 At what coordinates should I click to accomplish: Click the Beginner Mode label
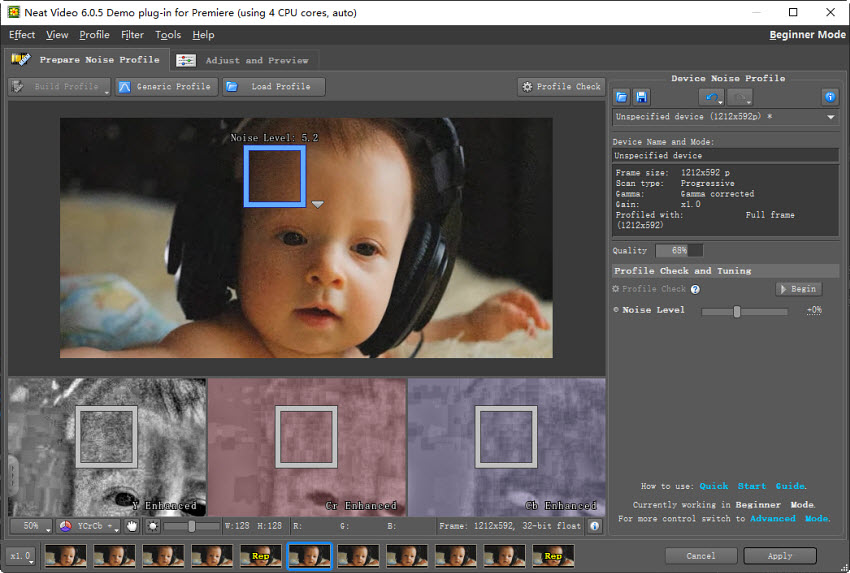807,35
